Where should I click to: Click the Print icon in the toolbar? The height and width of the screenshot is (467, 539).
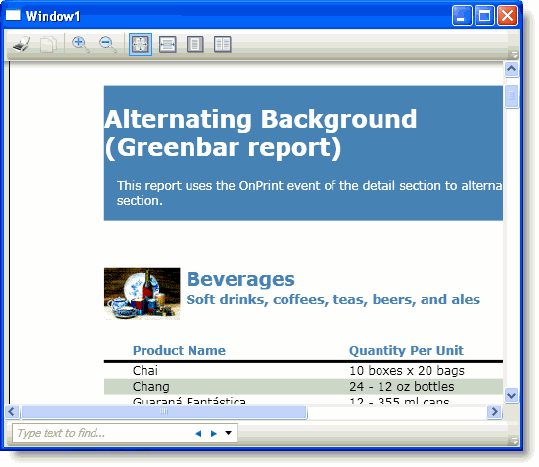(x=22, y=44)
